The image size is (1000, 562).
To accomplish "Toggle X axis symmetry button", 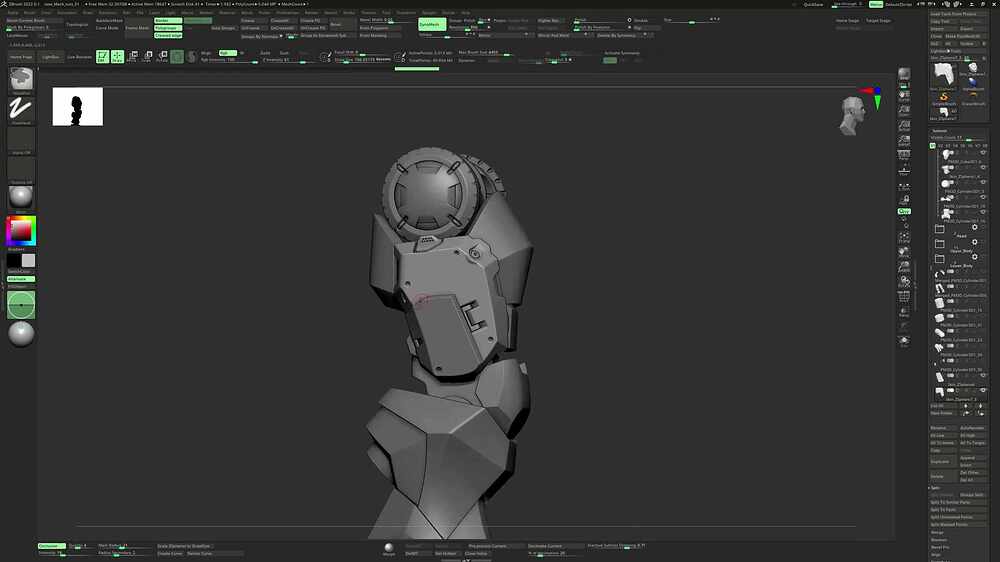I will pos(610,60).
